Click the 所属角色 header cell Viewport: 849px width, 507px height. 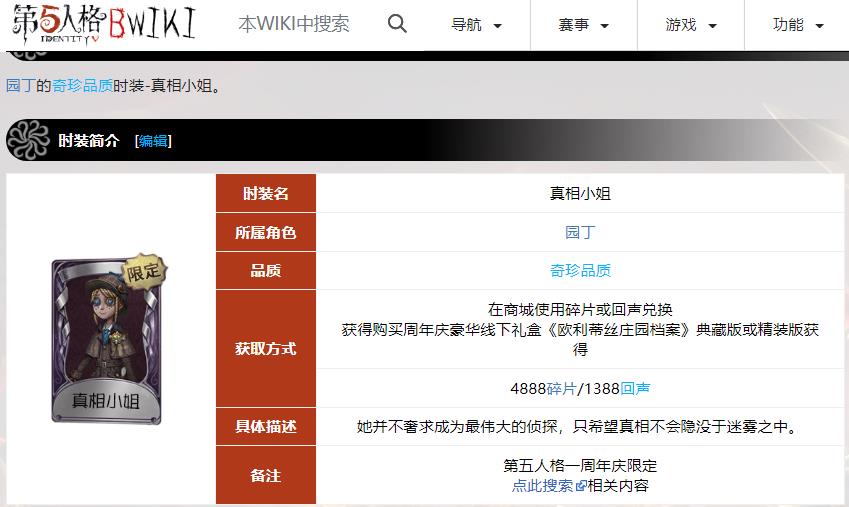tap(266, 232)
